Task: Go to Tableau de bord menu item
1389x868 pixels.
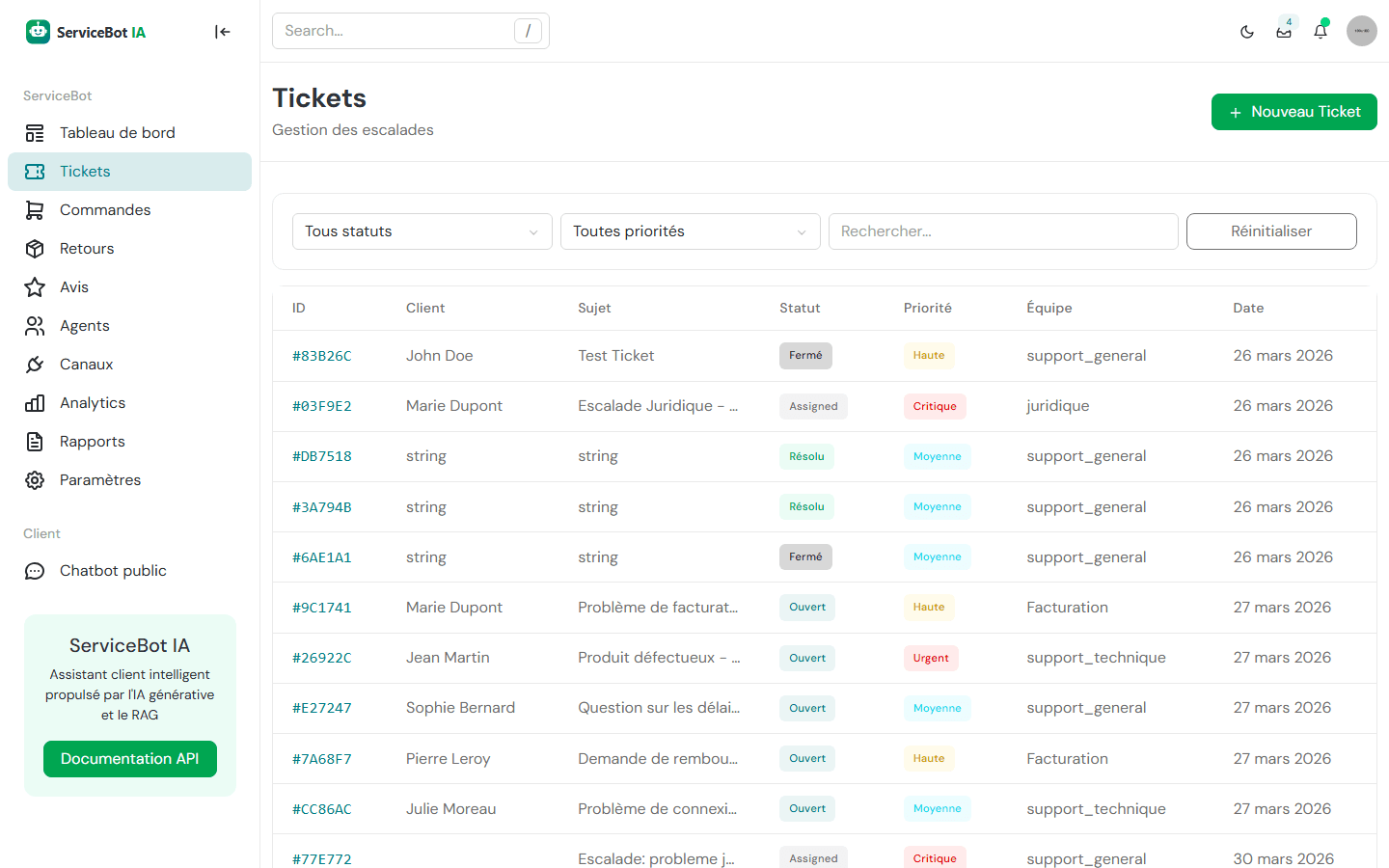Action: click(x=129, y=133)
